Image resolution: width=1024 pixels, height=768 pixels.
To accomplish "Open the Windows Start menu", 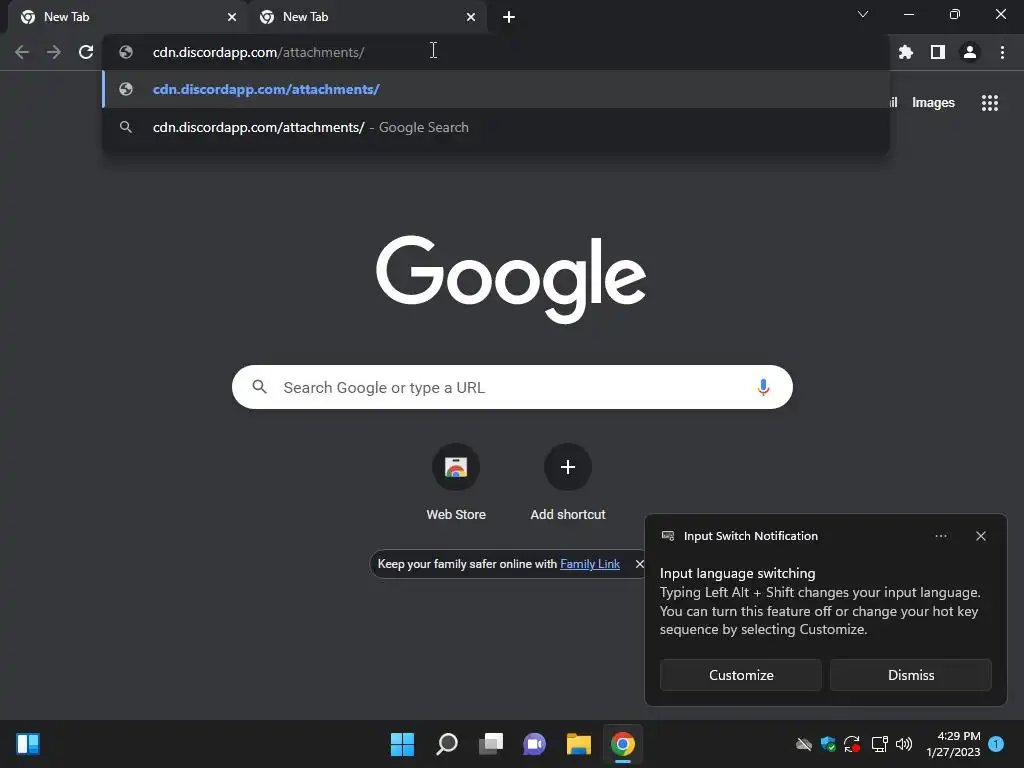I will (x=402, y=744).
